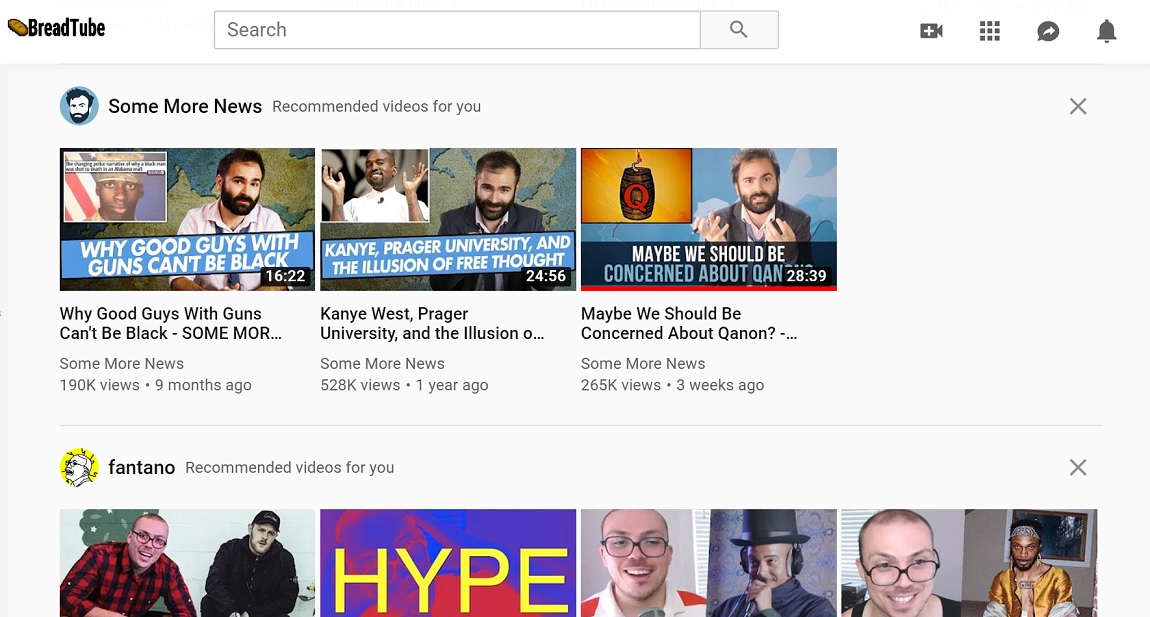Click the 28:39 duration badge
The image size is (1150, 617).
(807, 276)
